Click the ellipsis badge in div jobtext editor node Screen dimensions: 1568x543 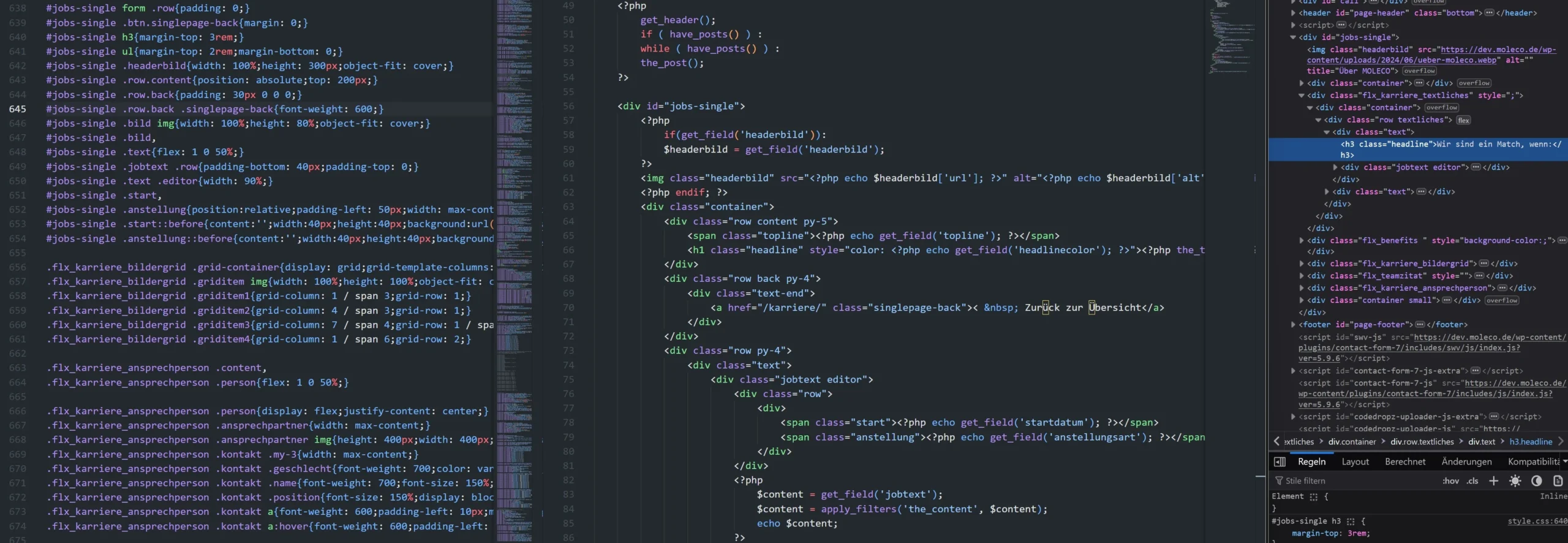tap(1476, 167)
